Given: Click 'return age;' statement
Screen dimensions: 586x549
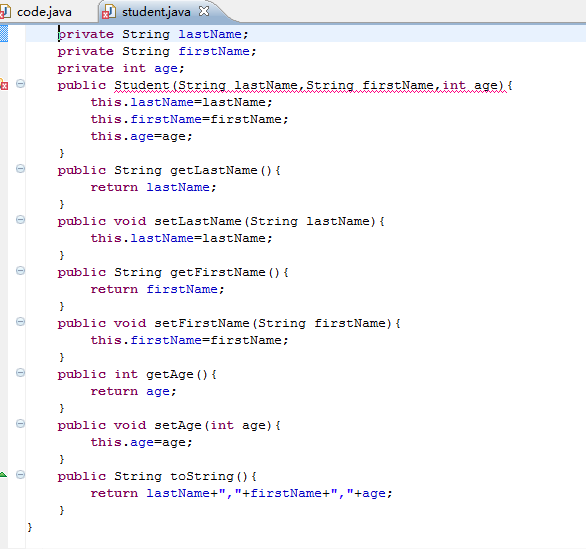Looking at the screenshot, I should (x=133, y=391).
